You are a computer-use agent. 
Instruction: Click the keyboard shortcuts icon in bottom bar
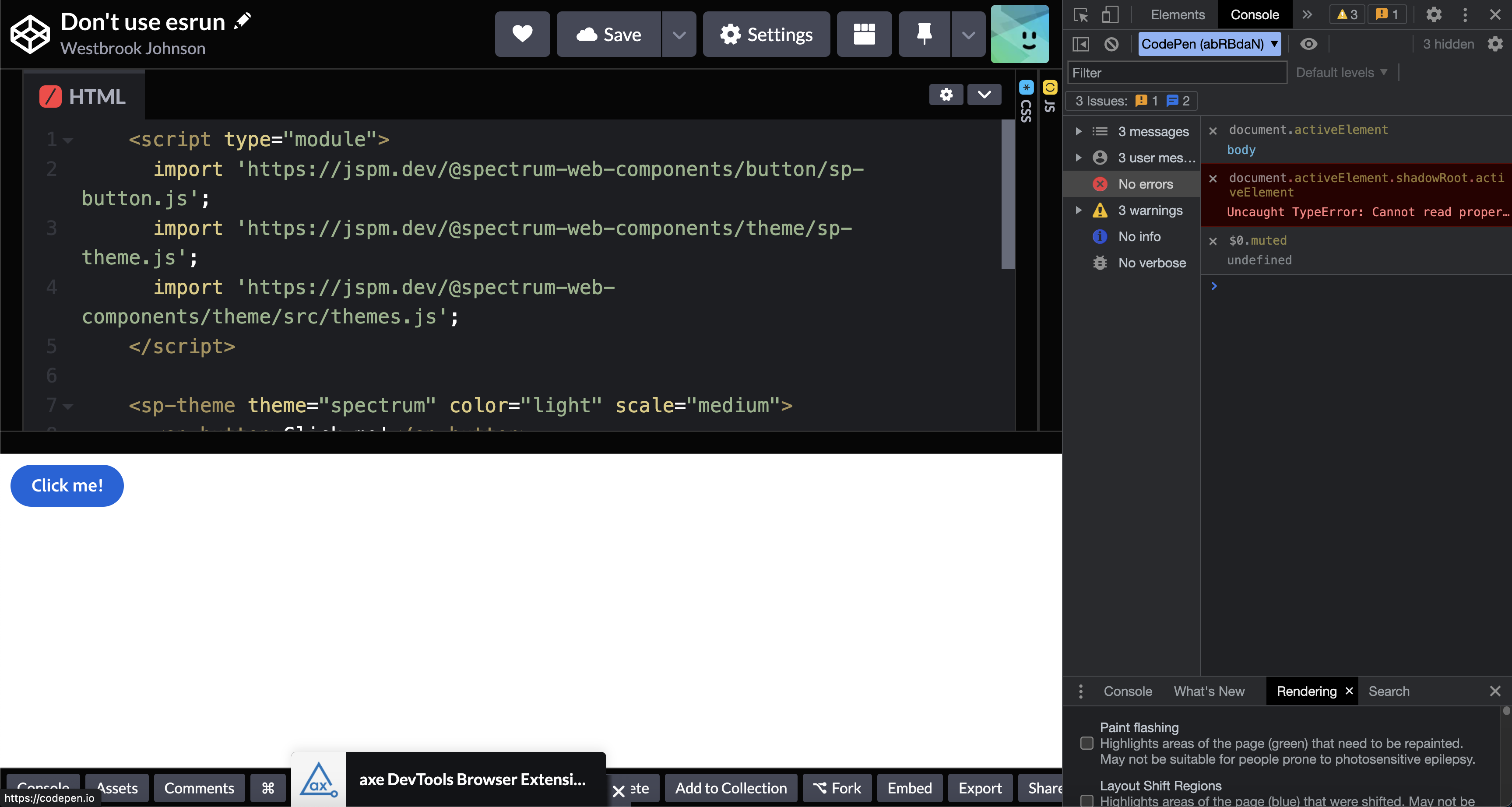[267, 788]
